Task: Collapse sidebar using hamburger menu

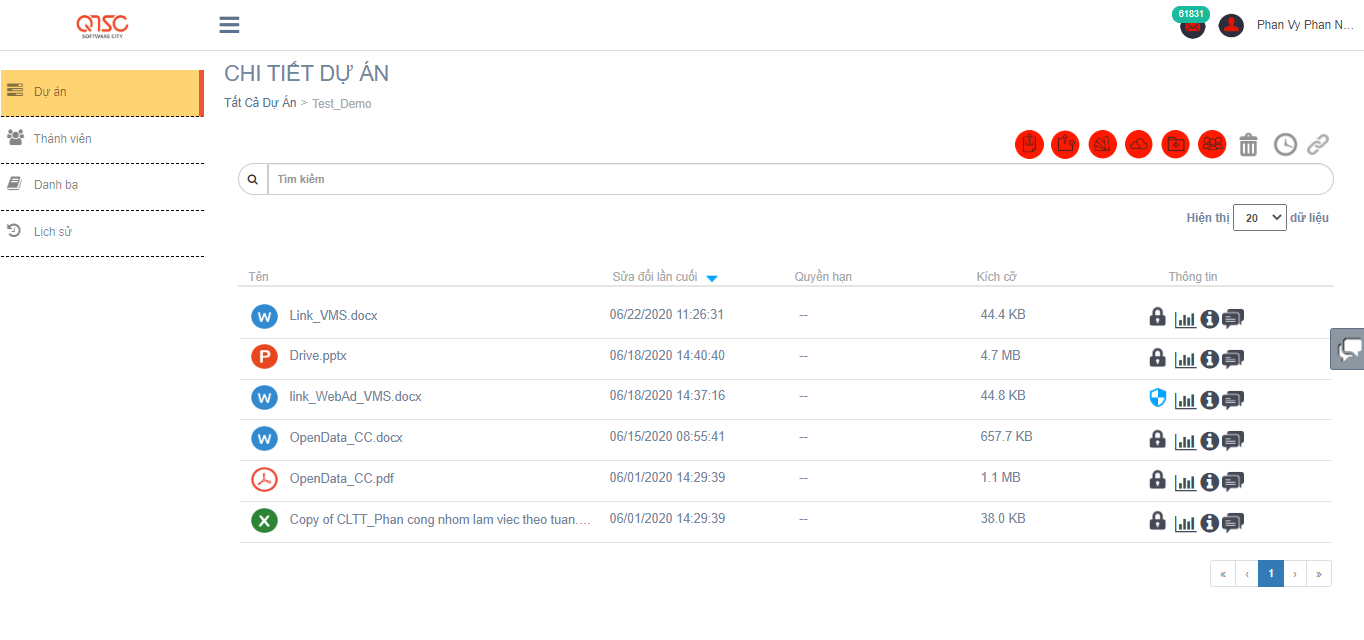Action: point(229,25)
